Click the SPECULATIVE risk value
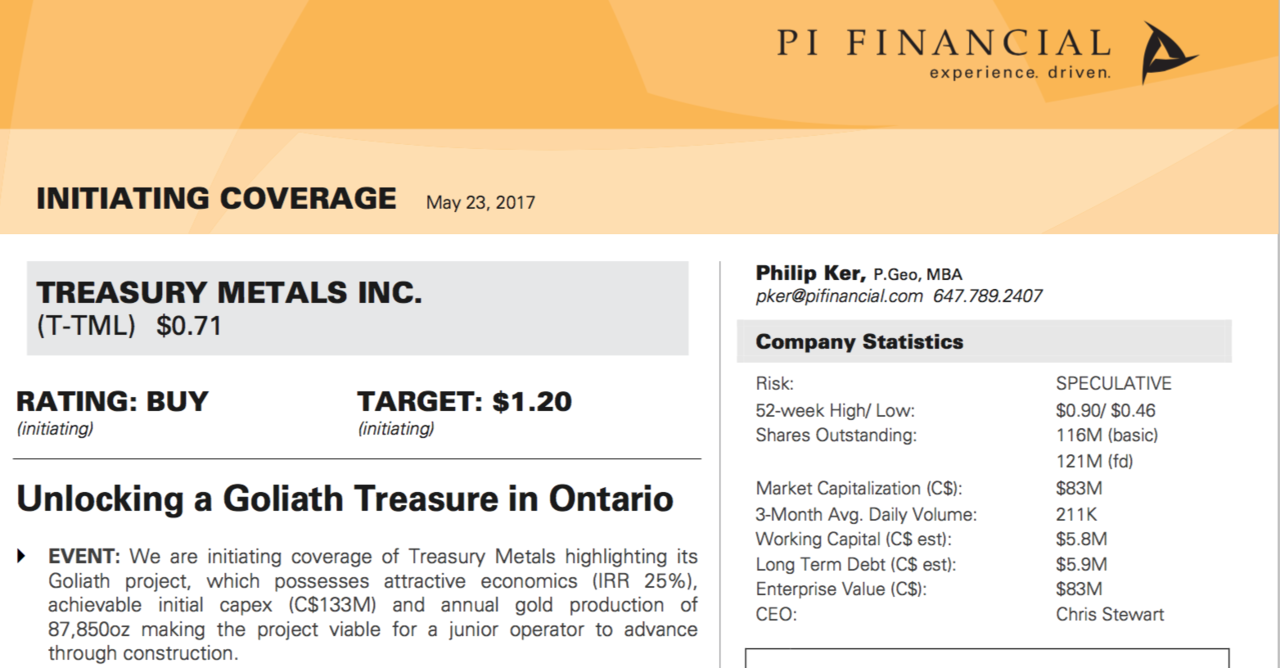Viewport: 1280px width, 668px height. click(1113, 384)
